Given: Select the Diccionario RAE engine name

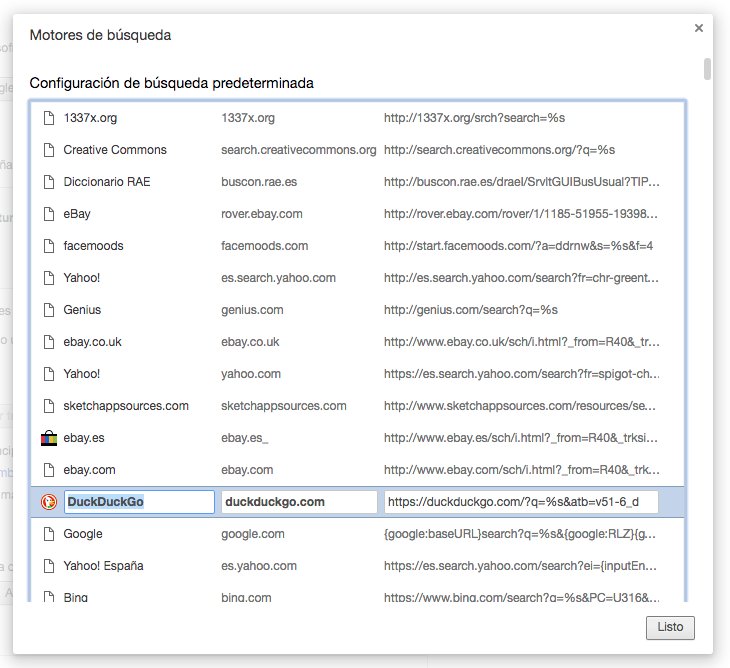Looking at the screenshot, I should [107, 182].
